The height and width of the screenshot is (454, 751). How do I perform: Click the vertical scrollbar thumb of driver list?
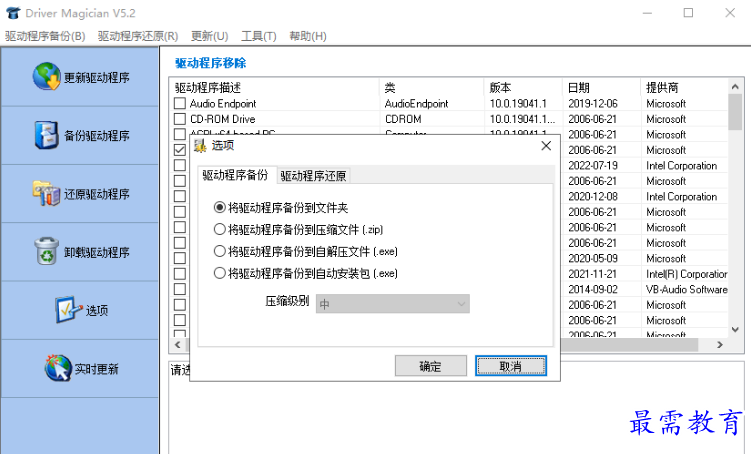coord(735,112)
